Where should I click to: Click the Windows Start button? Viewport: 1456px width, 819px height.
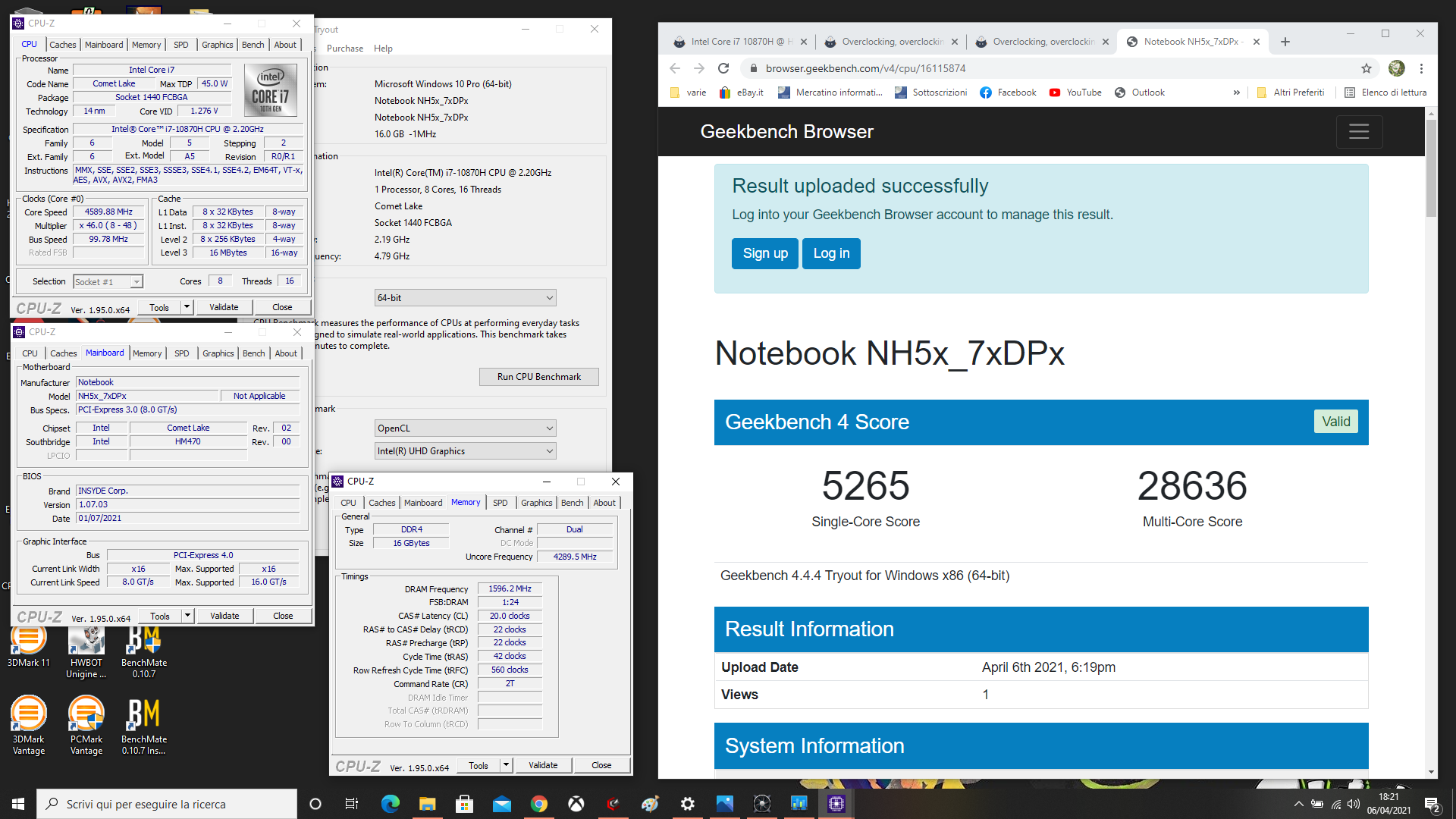pos(18,804)
